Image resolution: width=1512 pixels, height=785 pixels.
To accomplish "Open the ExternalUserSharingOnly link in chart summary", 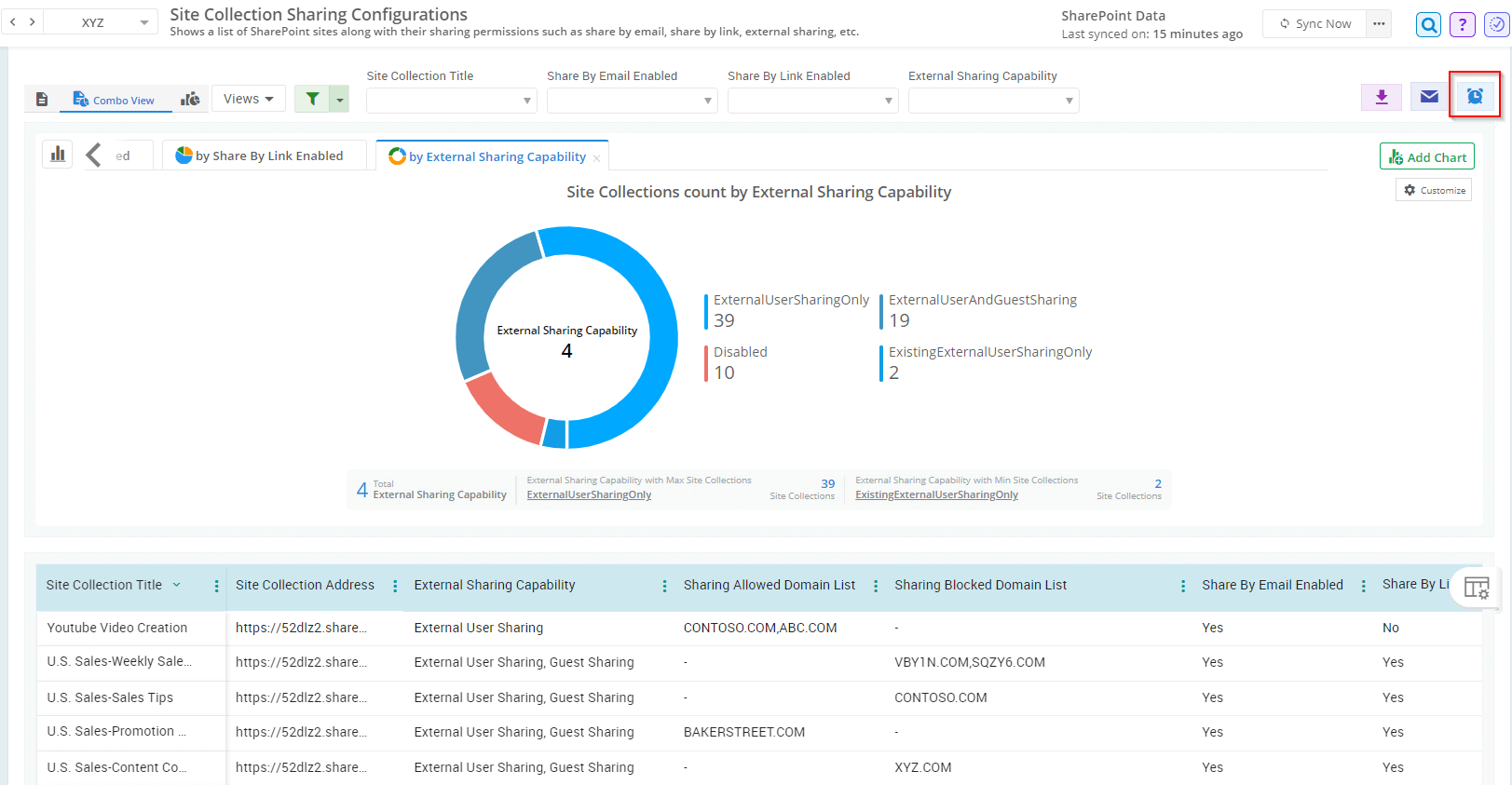I will pyautogui.click(x=589, y=495).
